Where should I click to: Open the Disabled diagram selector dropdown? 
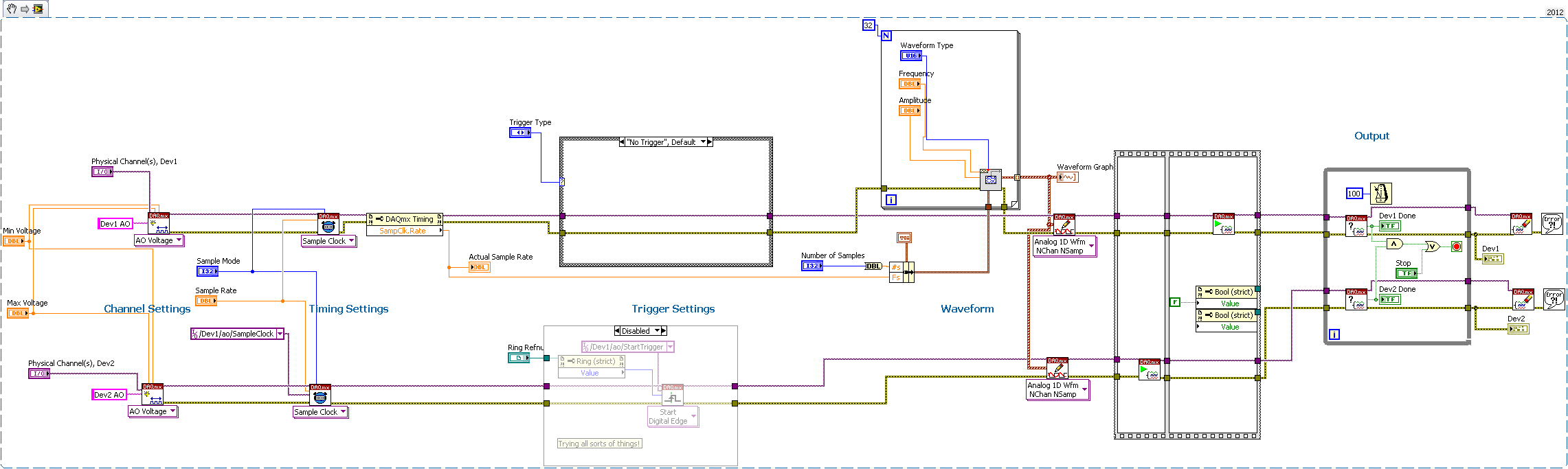coord(640,331)
